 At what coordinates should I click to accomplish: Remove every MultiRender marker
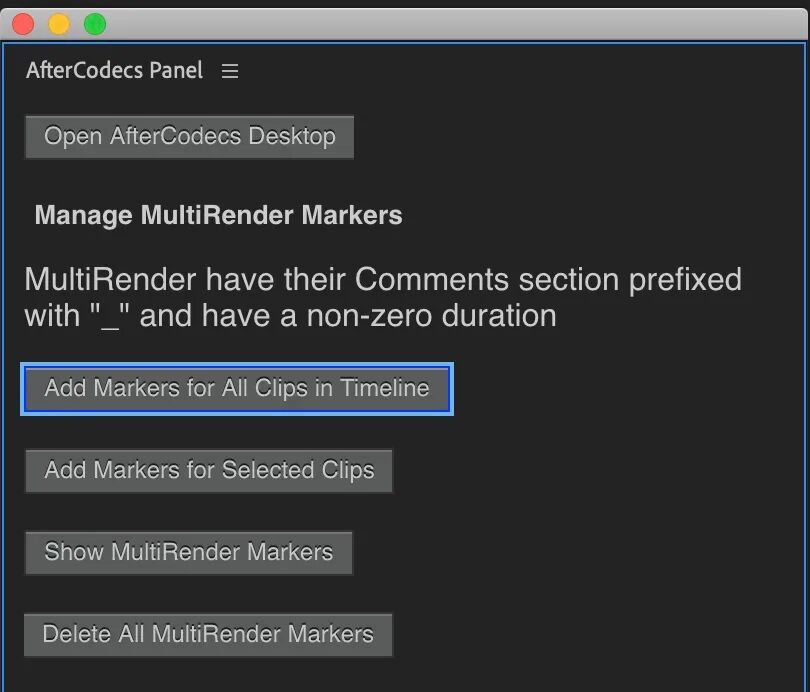tap(208, 634)
